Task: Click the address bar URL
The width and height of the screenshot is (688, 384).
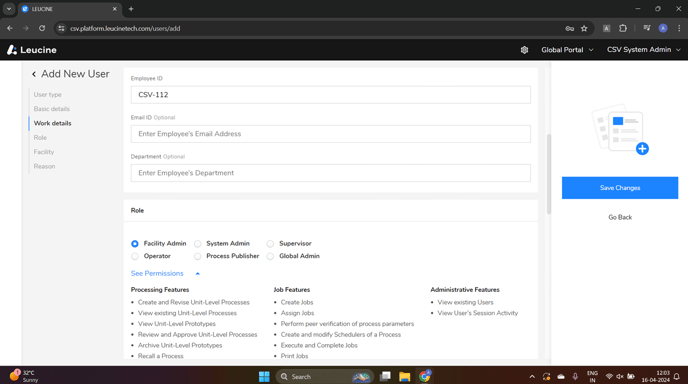Action: tap(125, 29)
